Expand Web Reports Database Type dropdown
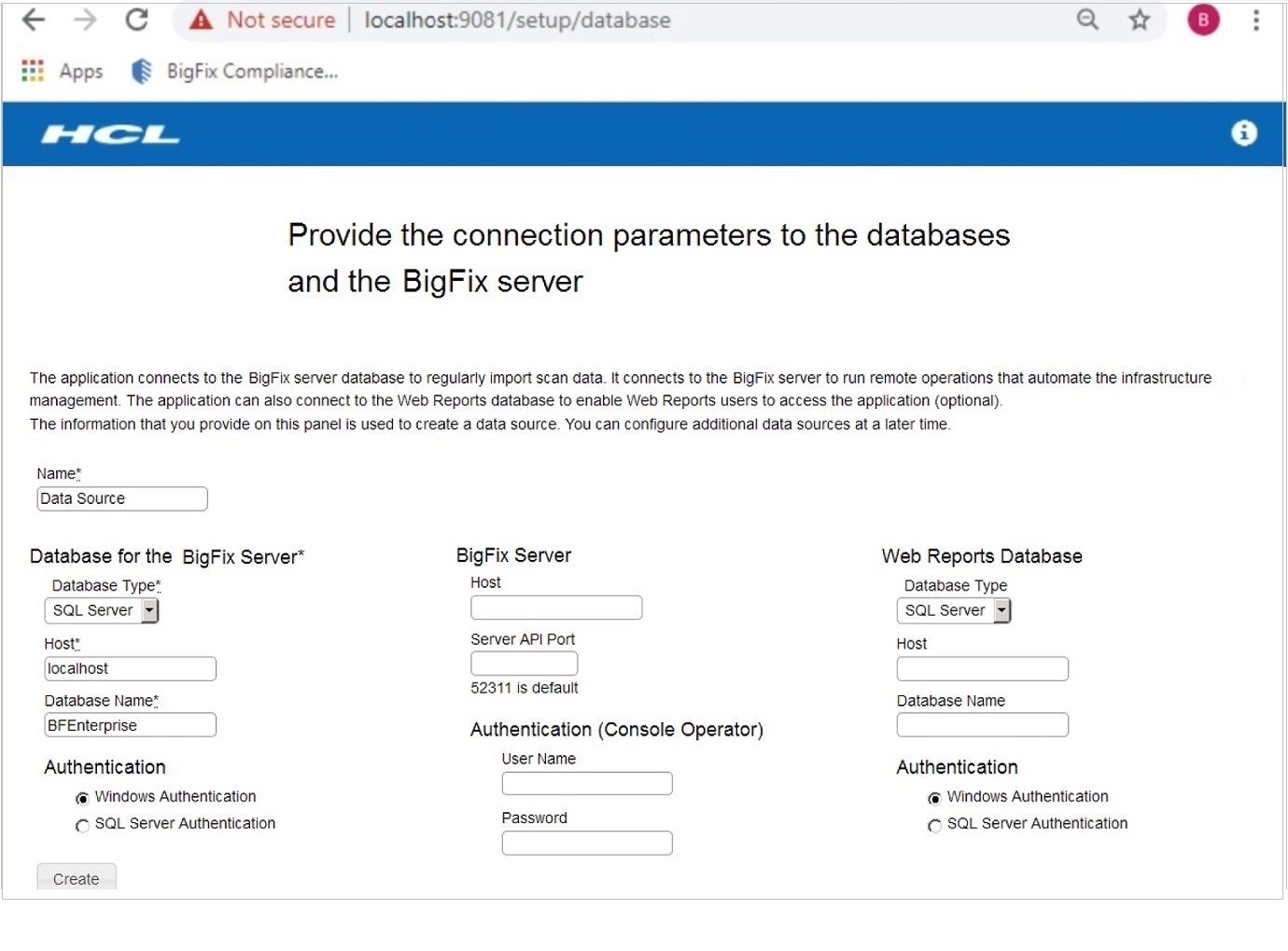 pyautogui.click(x=1001, y=610)
